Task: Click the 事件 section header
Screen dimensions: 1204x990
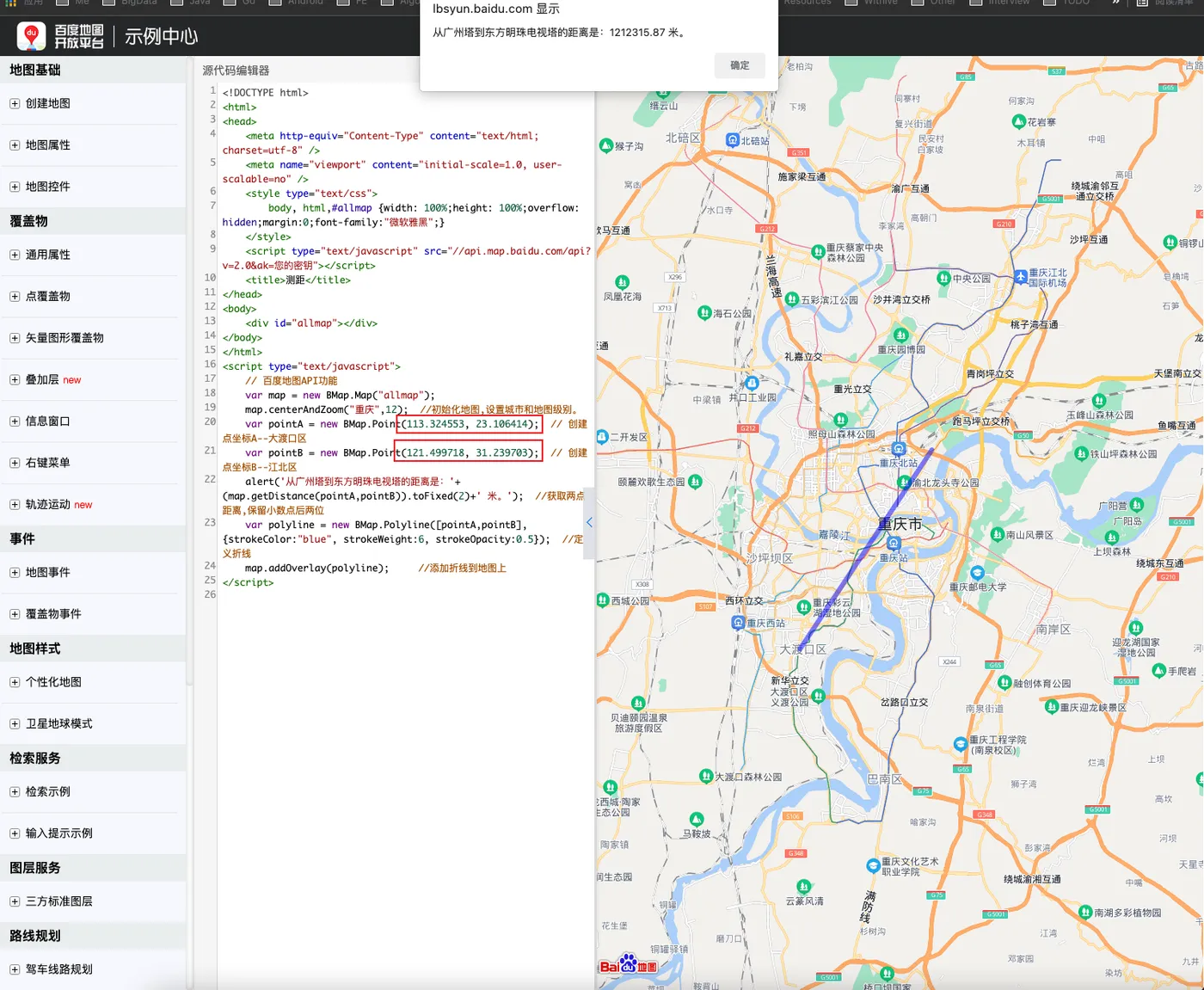Action: point(93,538)
